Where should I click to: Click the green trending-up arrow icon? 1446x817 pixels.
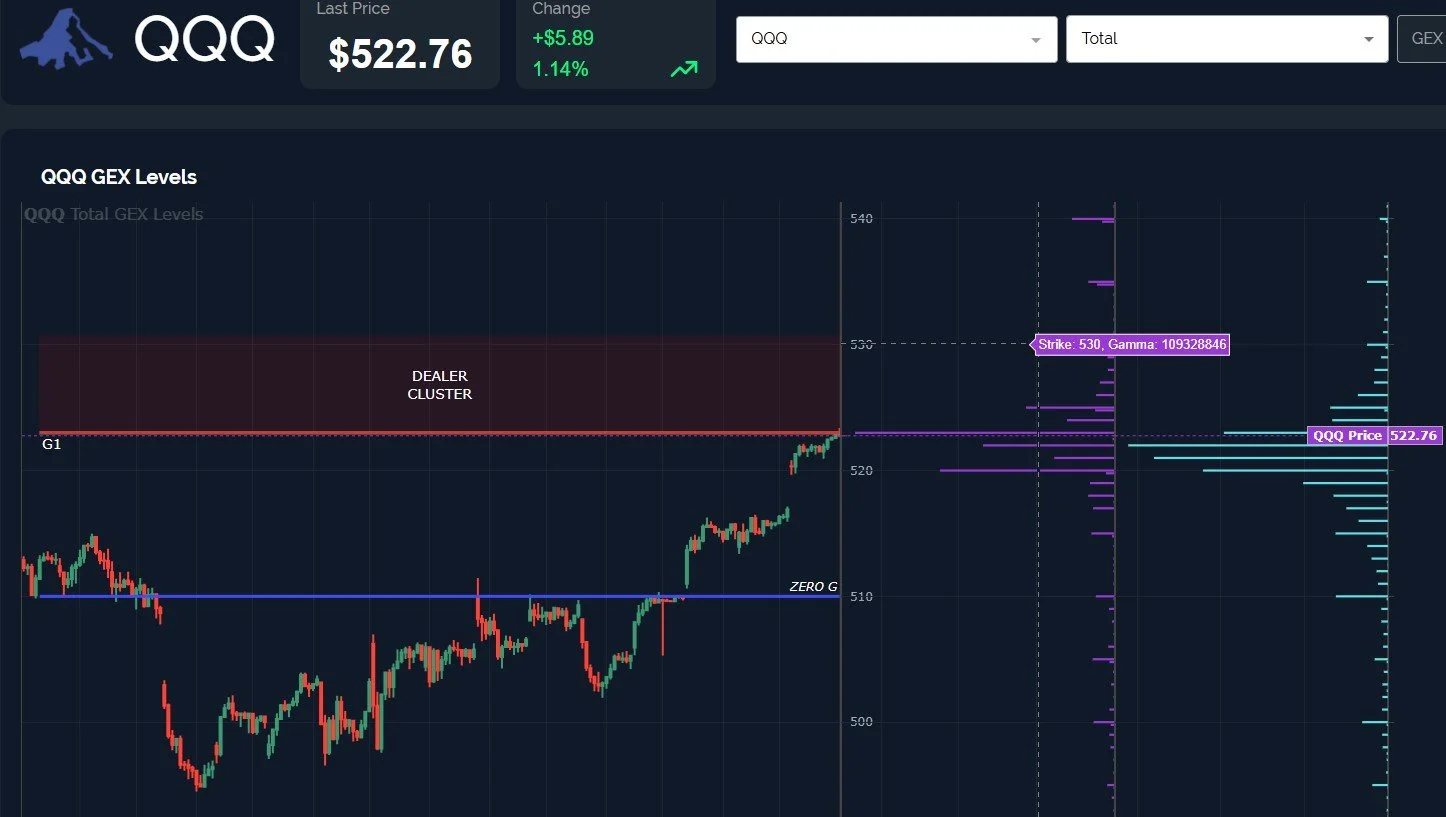[x=684, y=69]
